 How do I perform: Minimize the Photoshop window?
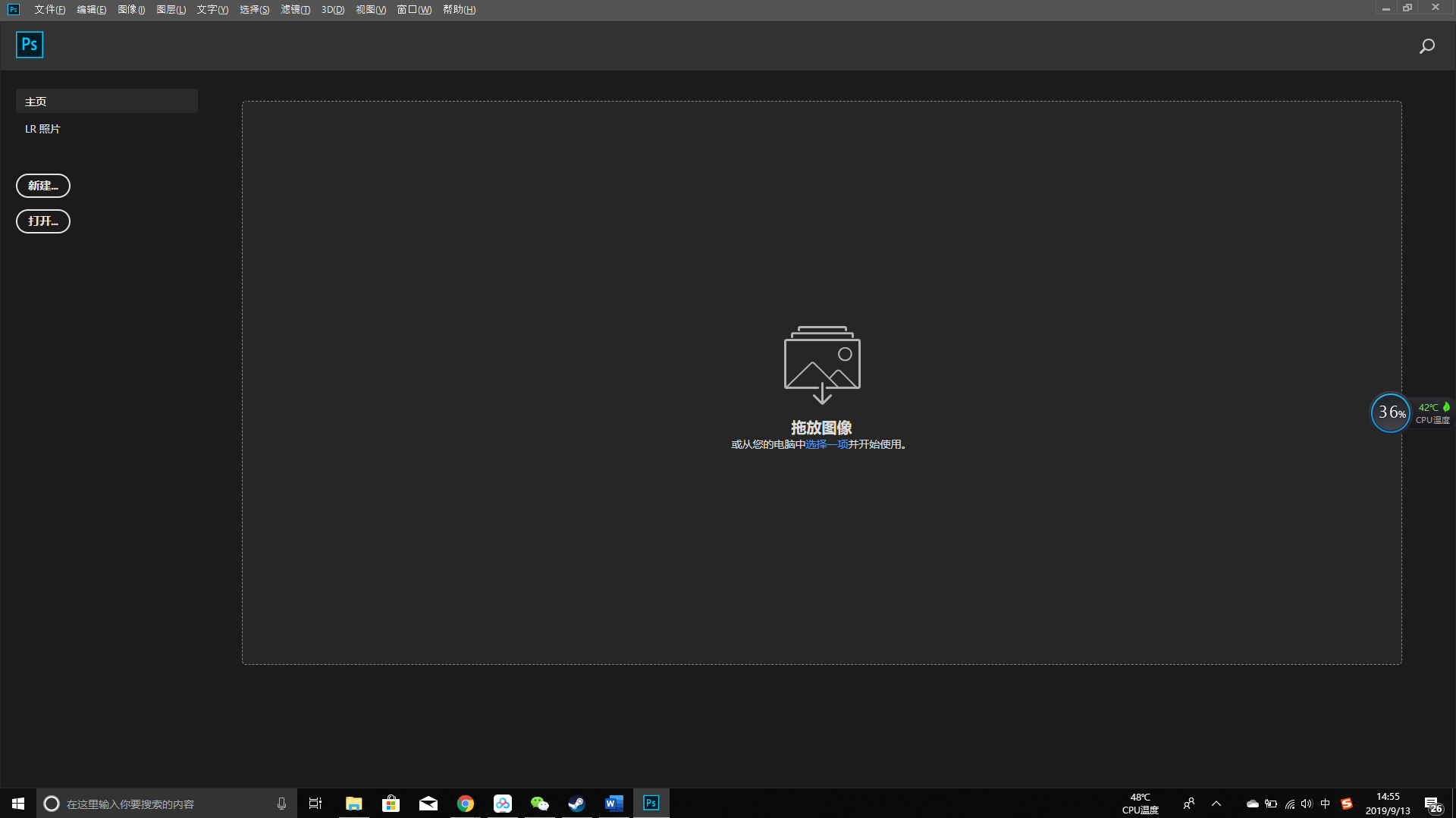point(1385,8)
